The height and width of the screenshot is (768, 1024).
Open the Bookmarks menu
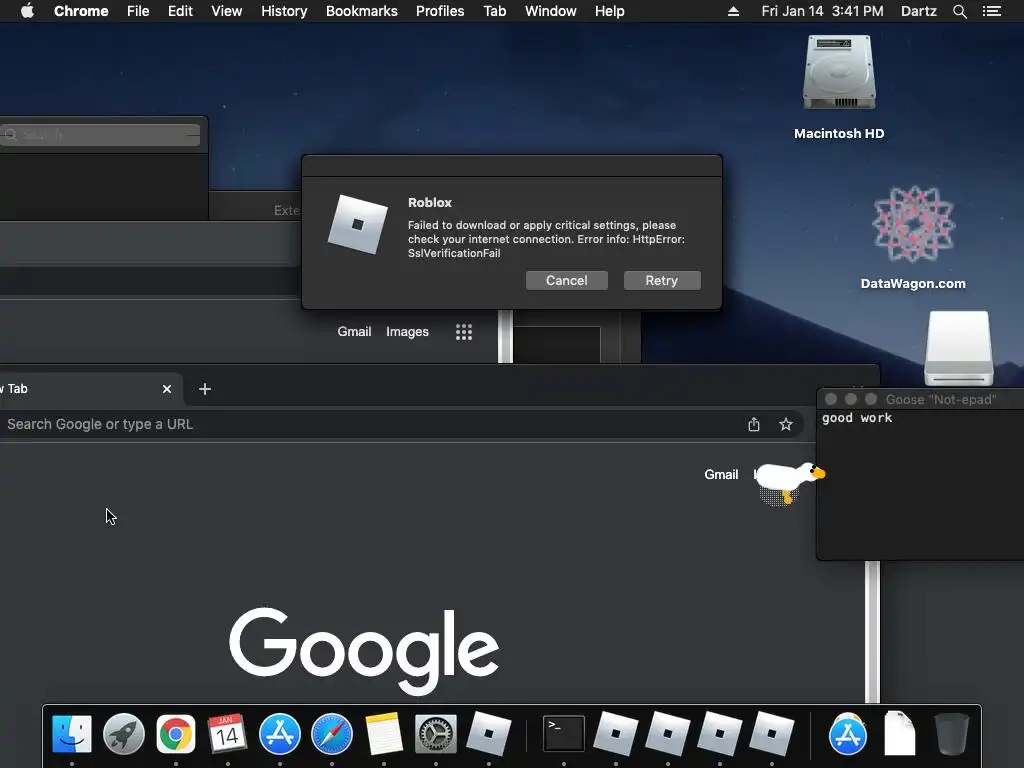point(362,11)
